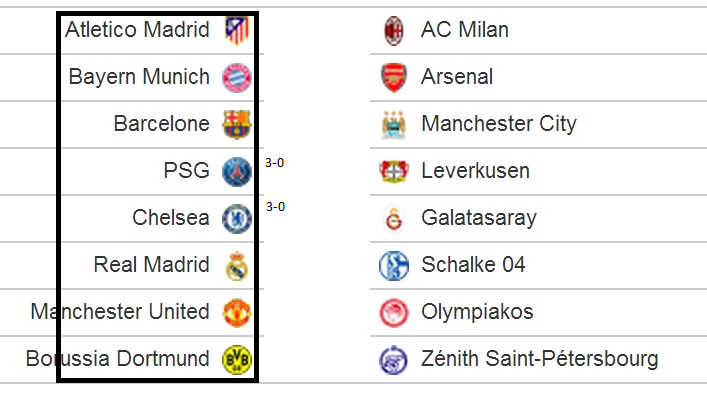This screenshot has width=707, height=395.
Task: Click the Borussia Dortmund BVB logo
Action: (237, 359)
